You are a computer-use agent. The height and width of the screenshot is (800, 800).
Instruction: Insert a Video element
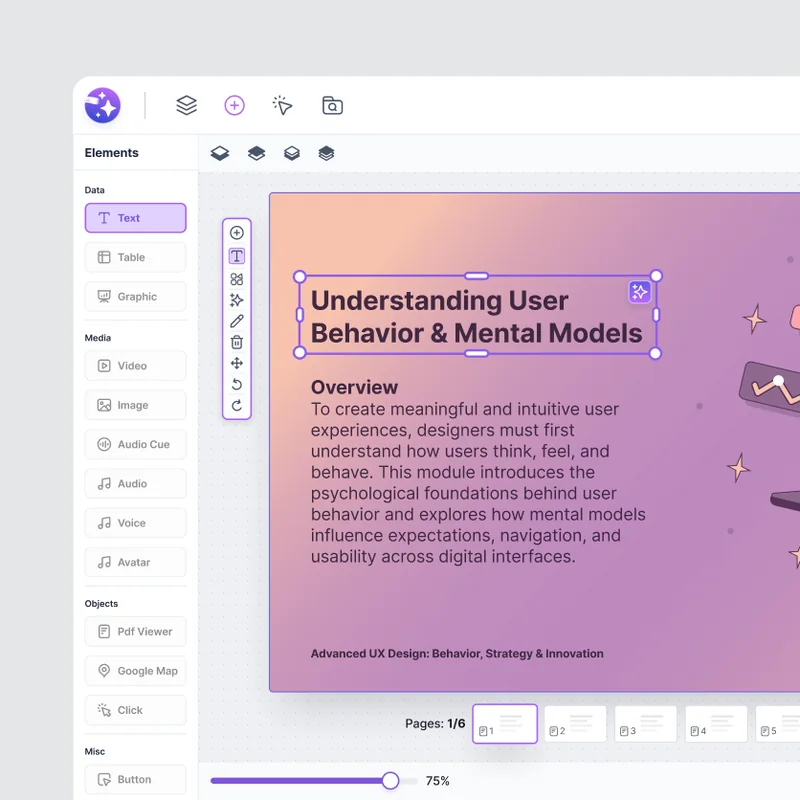tap(135, 366)
